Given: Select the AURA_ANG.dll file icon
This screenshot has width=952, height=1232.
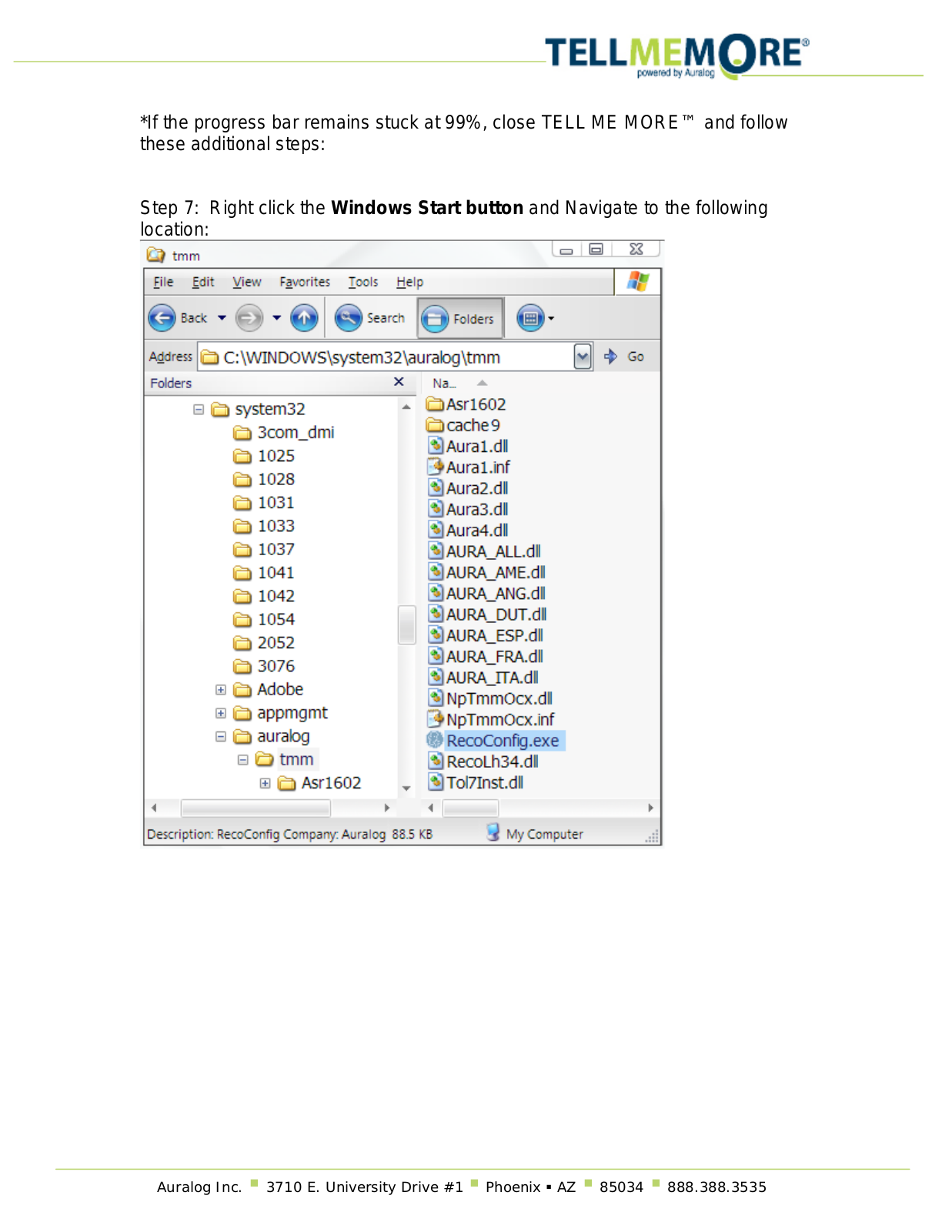Looking at the screenshot, I should click(x=436, y=593).
